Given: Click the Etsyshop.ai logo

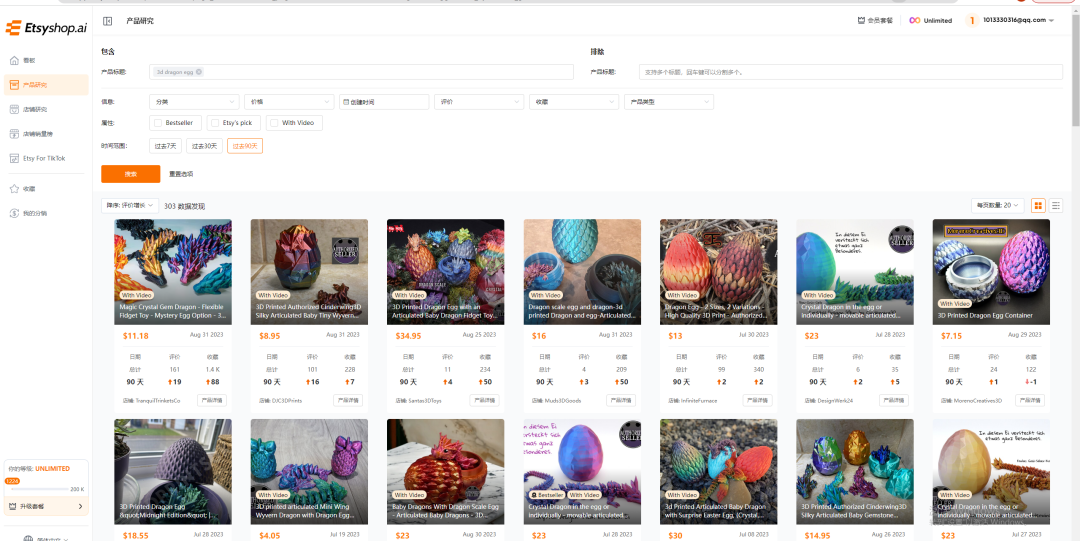Looking at the screenshot, I should point(45,28).
